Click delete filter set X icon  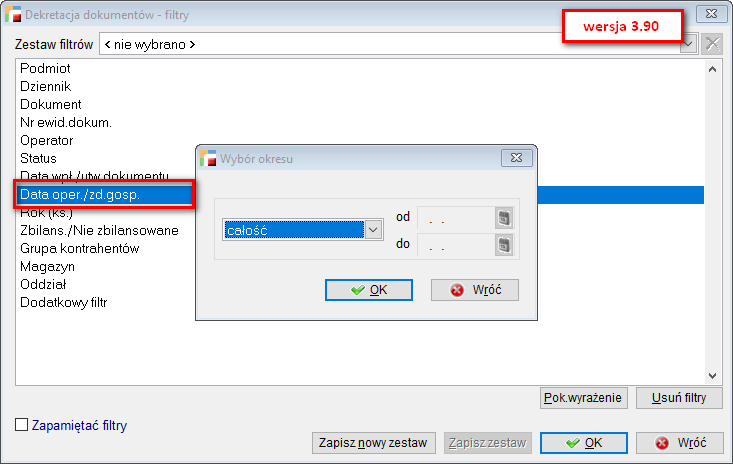click(712, 44)
